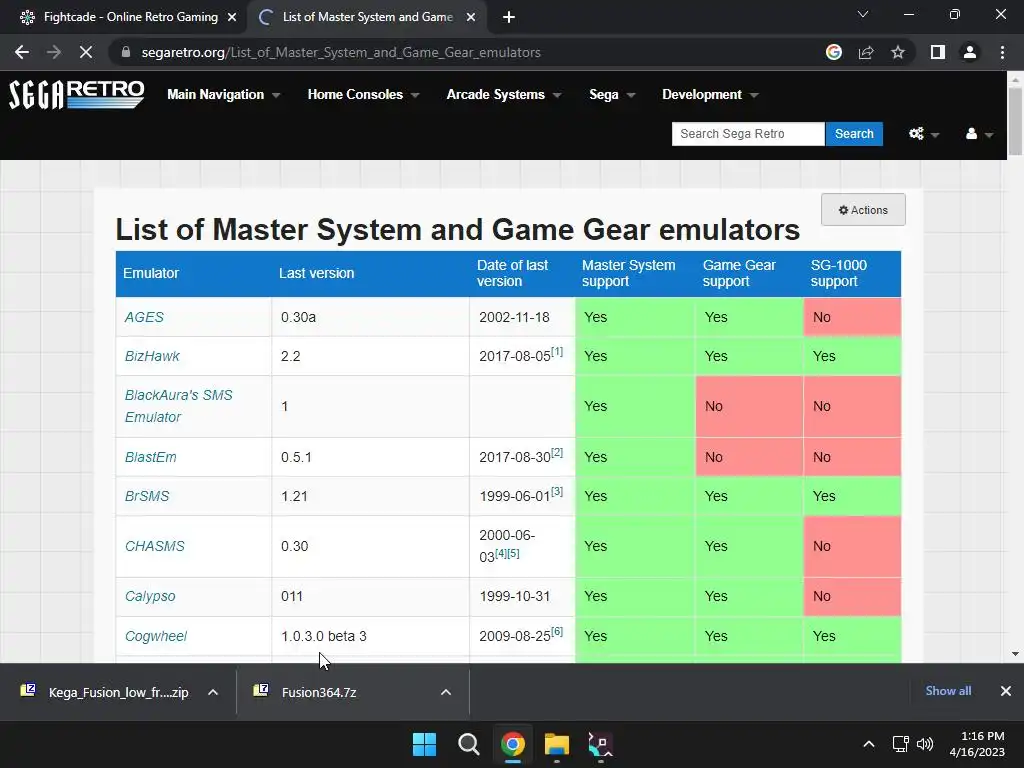Select the List of Master System tab

366,17
